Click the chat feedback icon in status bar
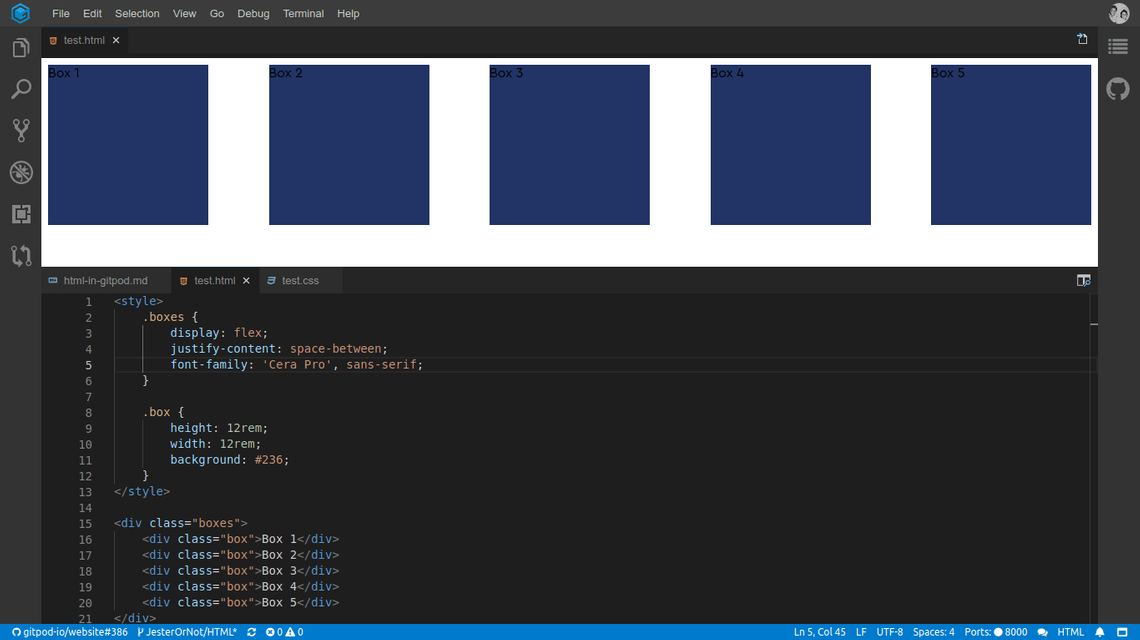The image size is (1140, 640). click(1043, 632)
